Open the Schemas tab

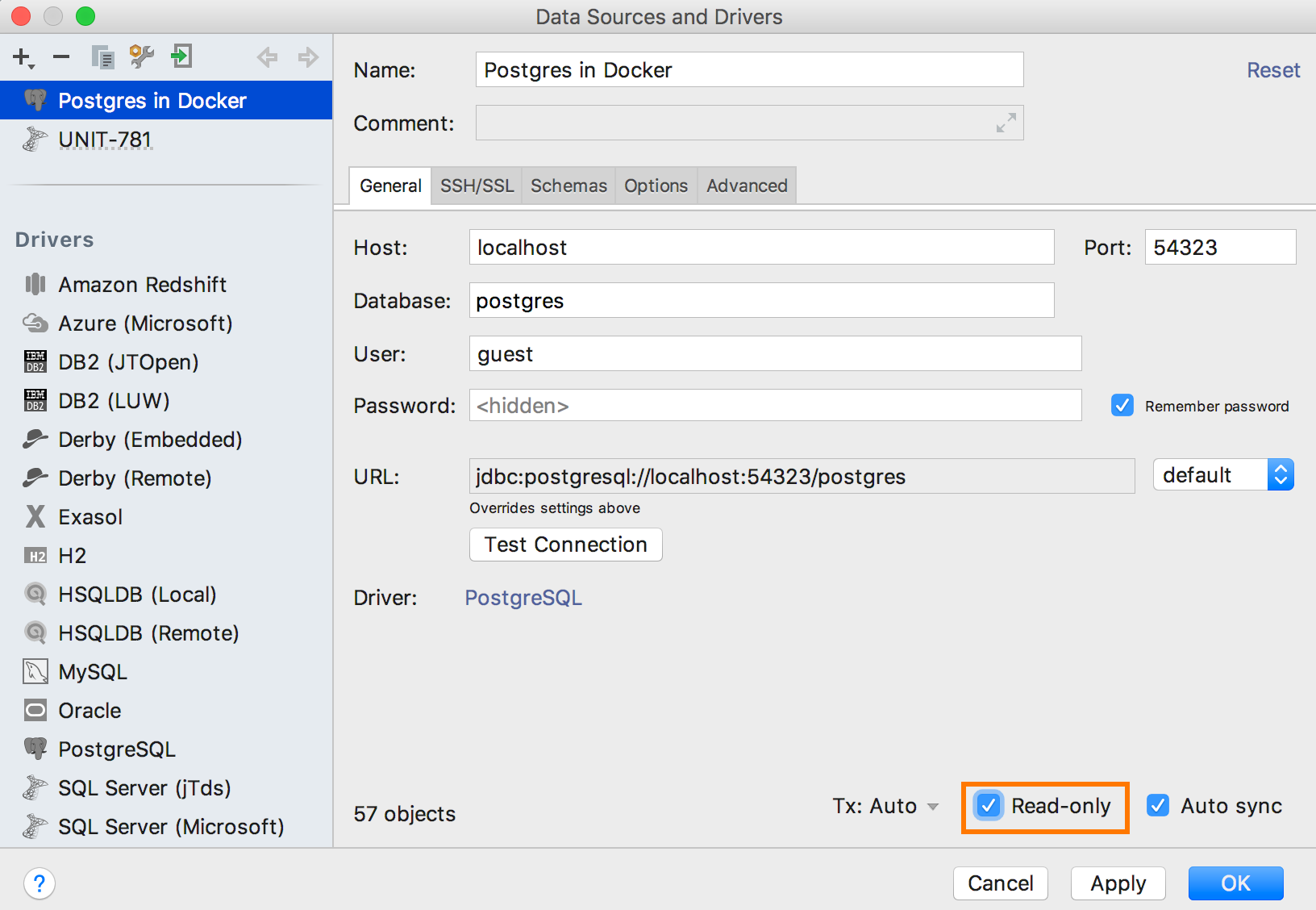click(x=568, y=186)
